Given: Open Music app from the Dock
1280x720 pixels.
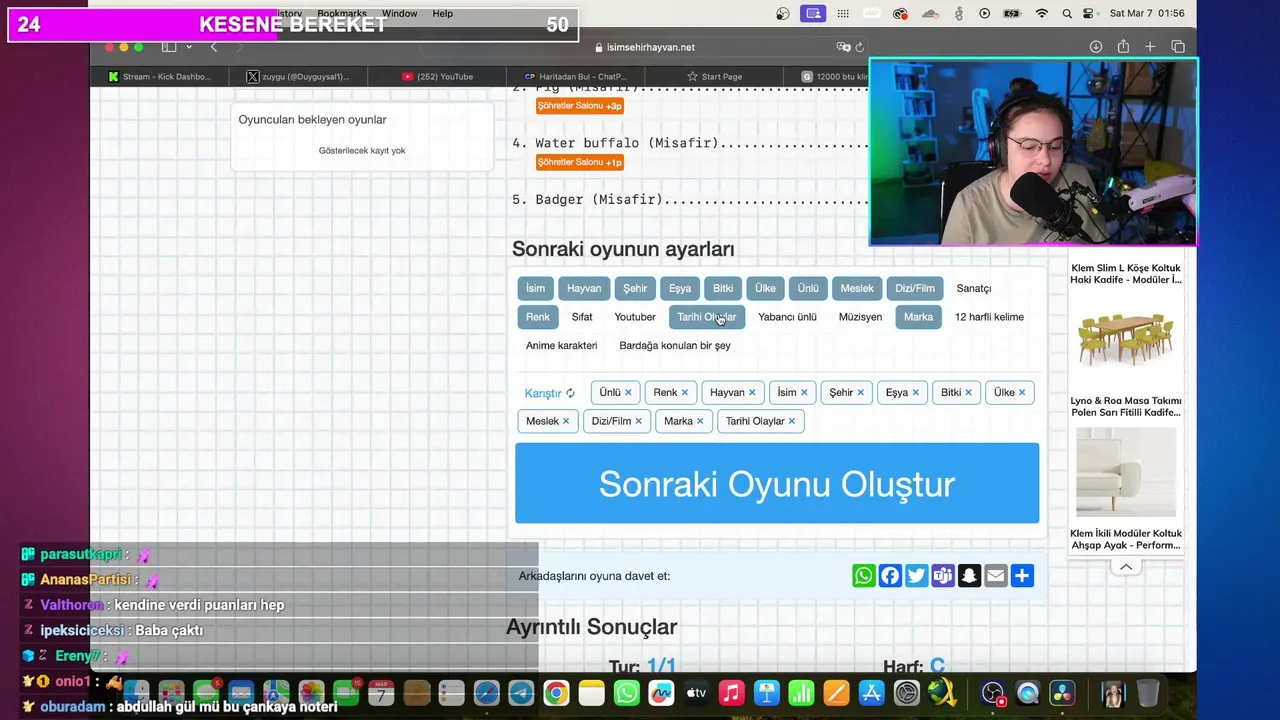Looking at the screenshot, I should point(732,693).
